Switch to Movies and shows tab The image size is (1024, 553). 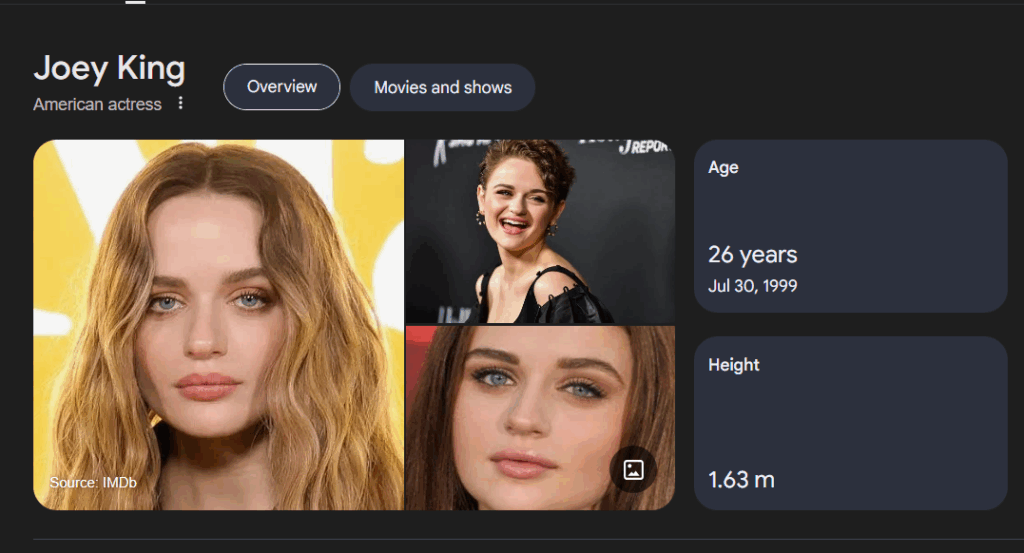coord(443,87)
